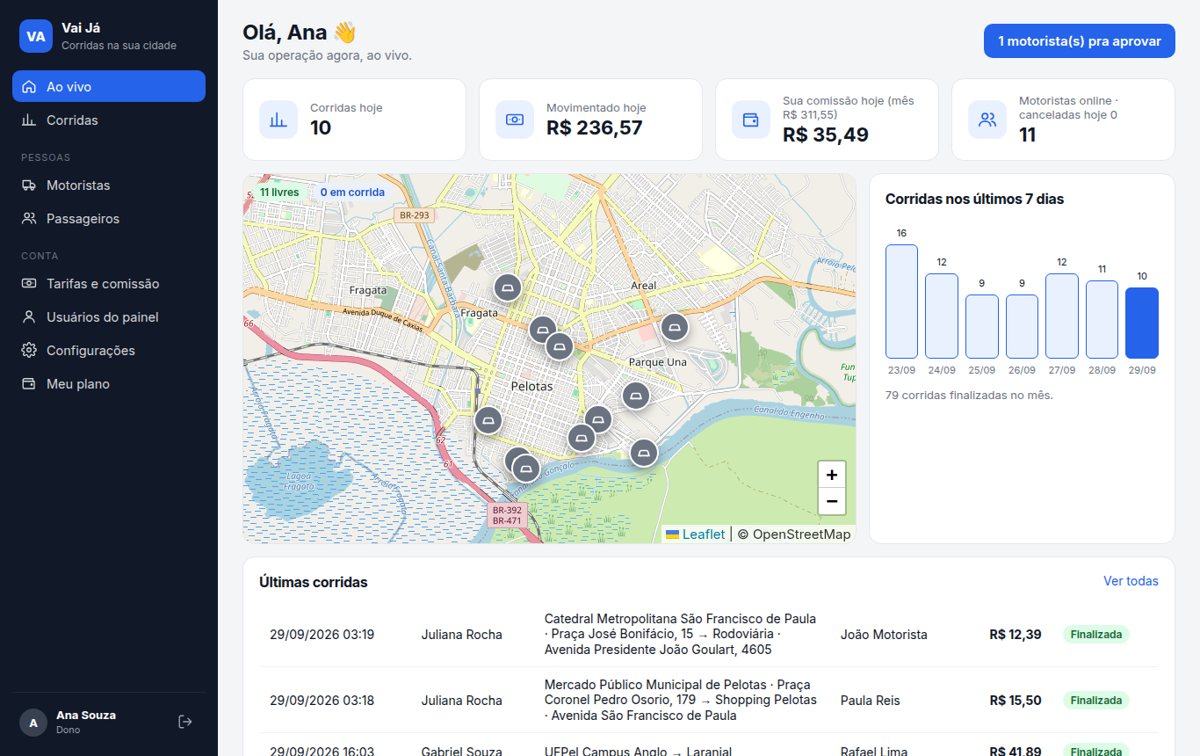Select the 24/09 bar in chart
The image size is (1200, 756).
(941, 316)
